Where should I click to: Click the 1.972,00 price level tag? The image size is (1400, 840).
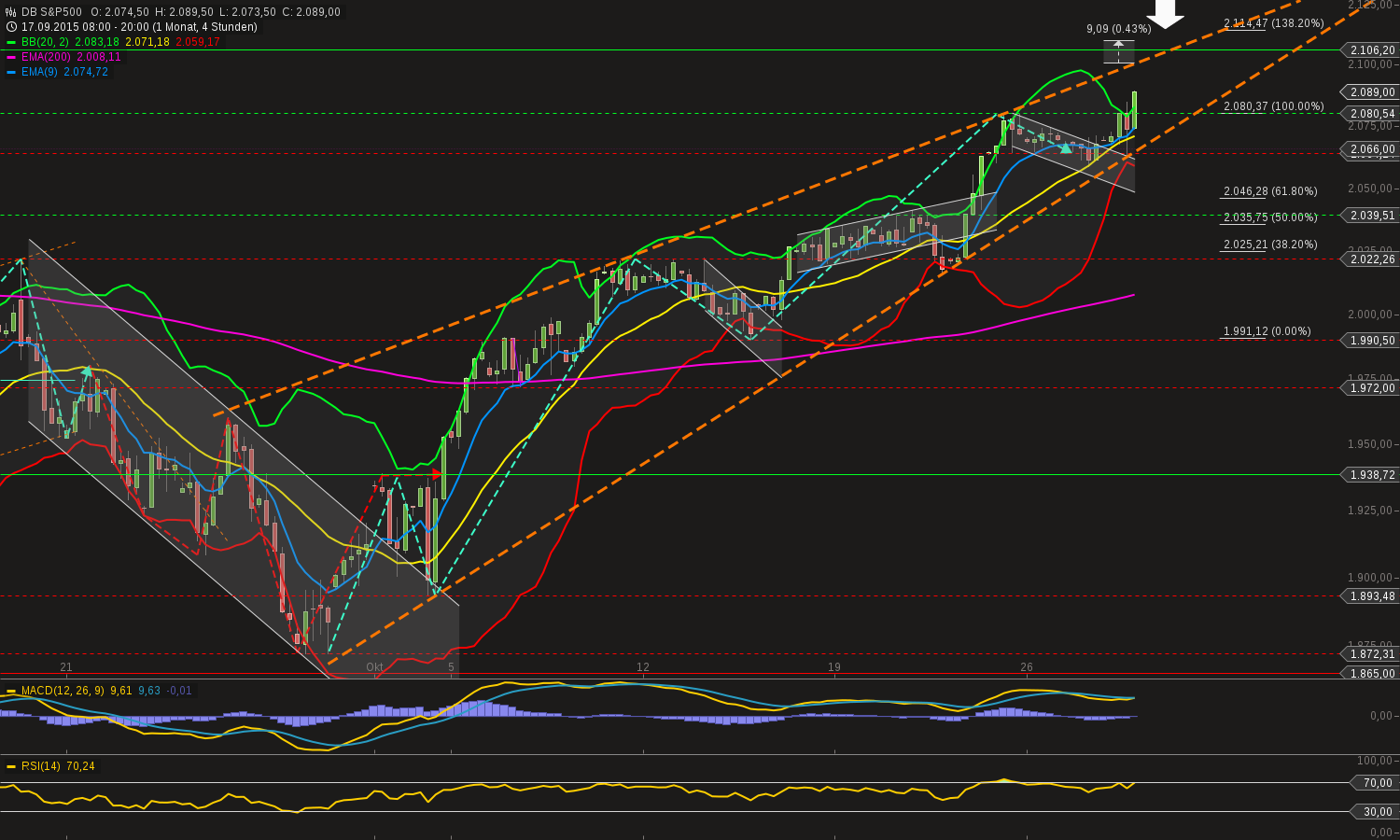[x=1372, y=388]
